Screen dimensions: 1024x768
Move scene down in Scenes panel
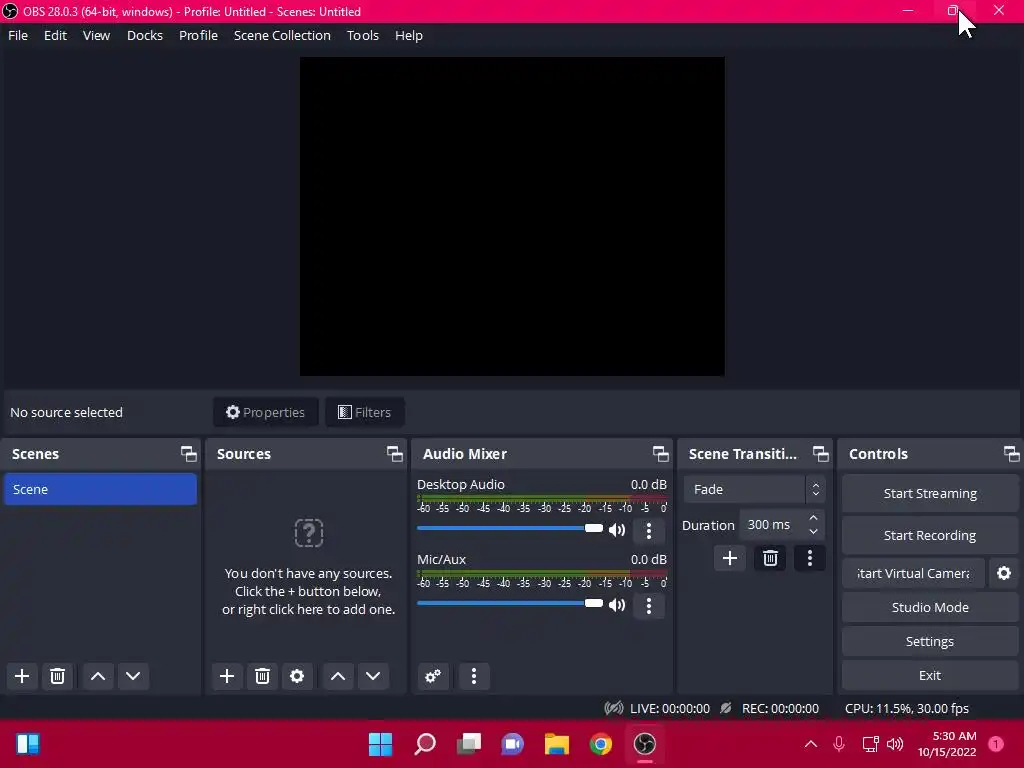click(x=133, y=676)
